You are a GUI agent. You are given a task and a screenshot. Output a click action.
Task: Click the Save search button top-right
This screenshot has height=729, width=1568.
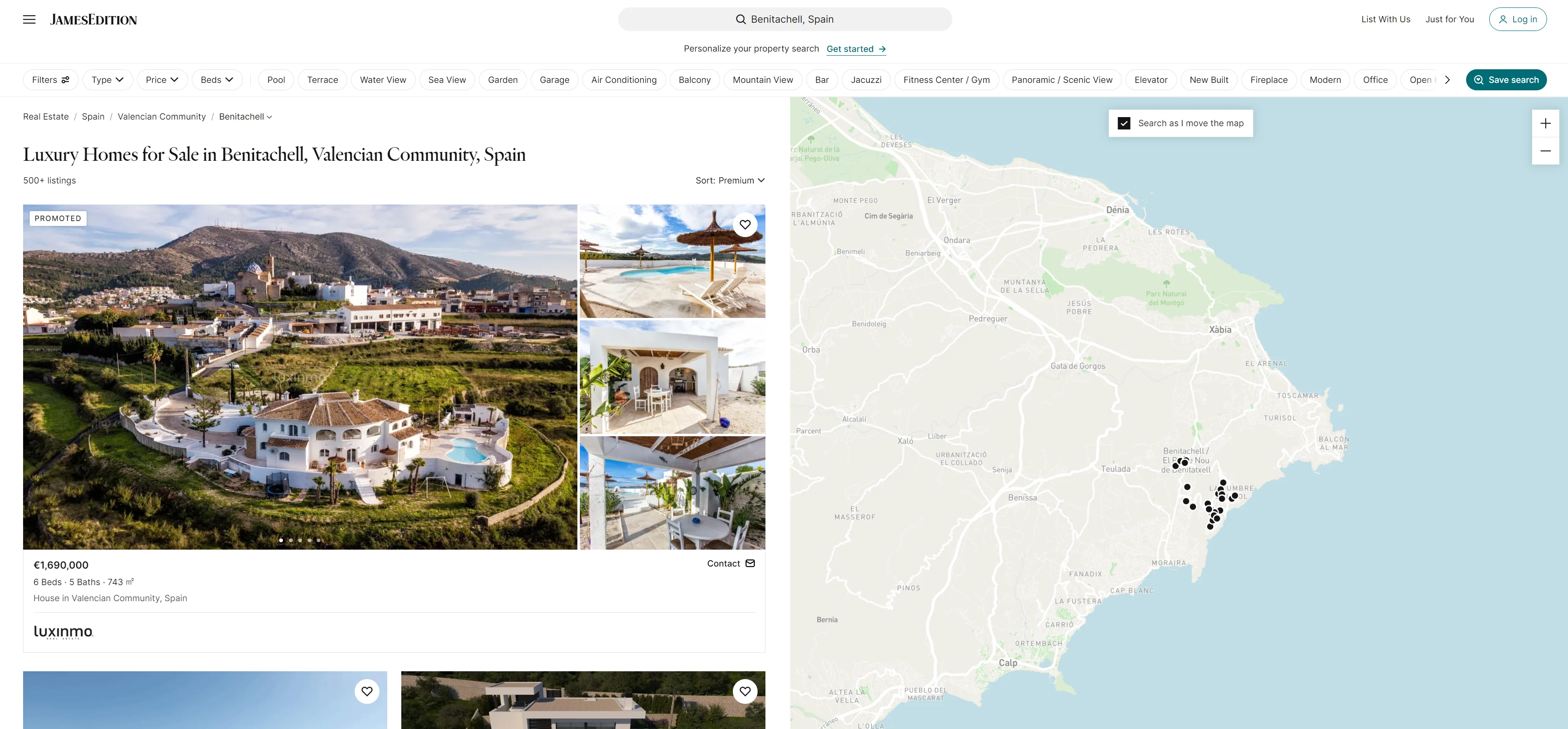coord(1506,79)
